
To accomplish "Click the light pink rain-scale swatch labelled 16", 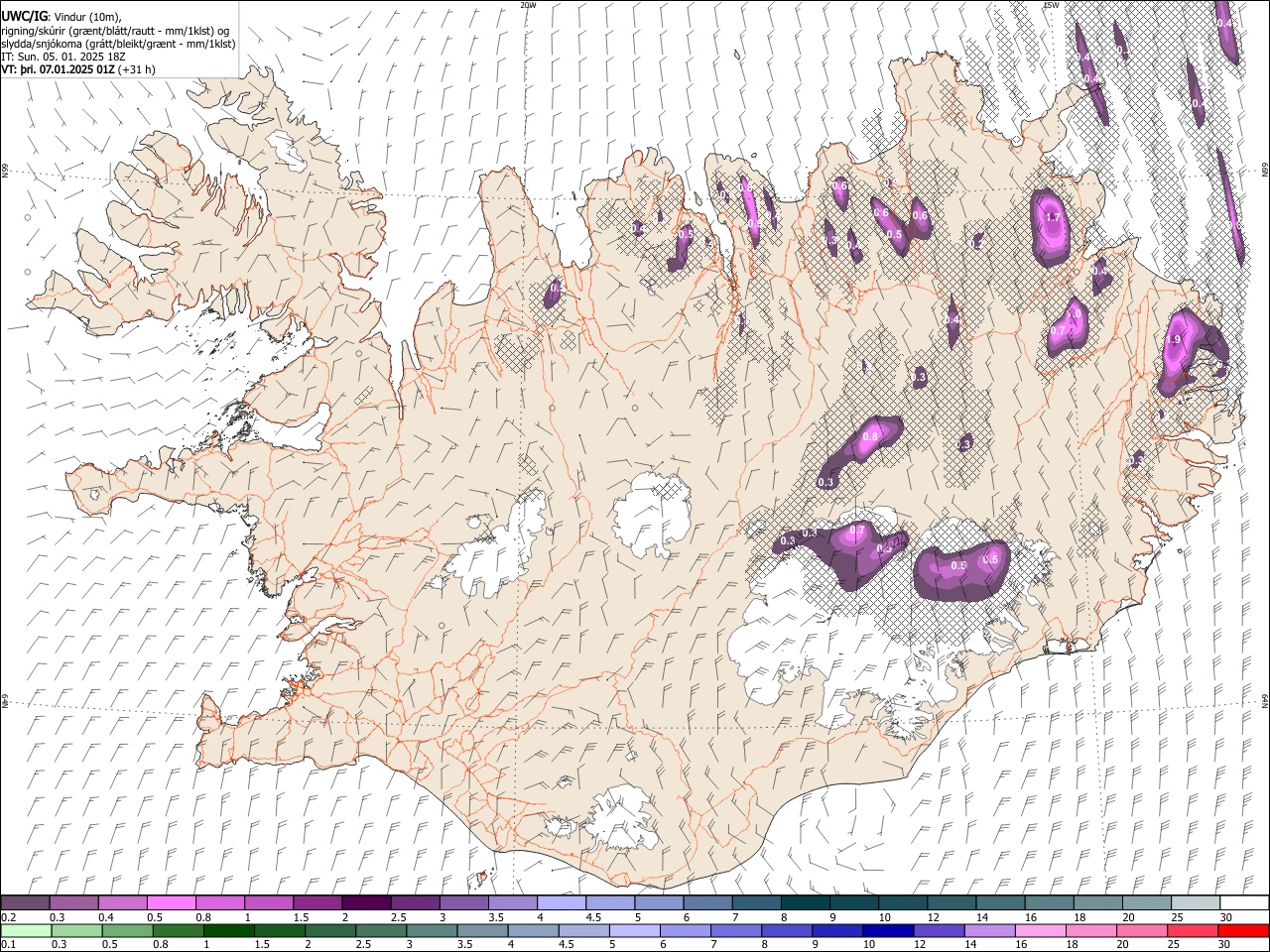I will tap(1040, 931).
